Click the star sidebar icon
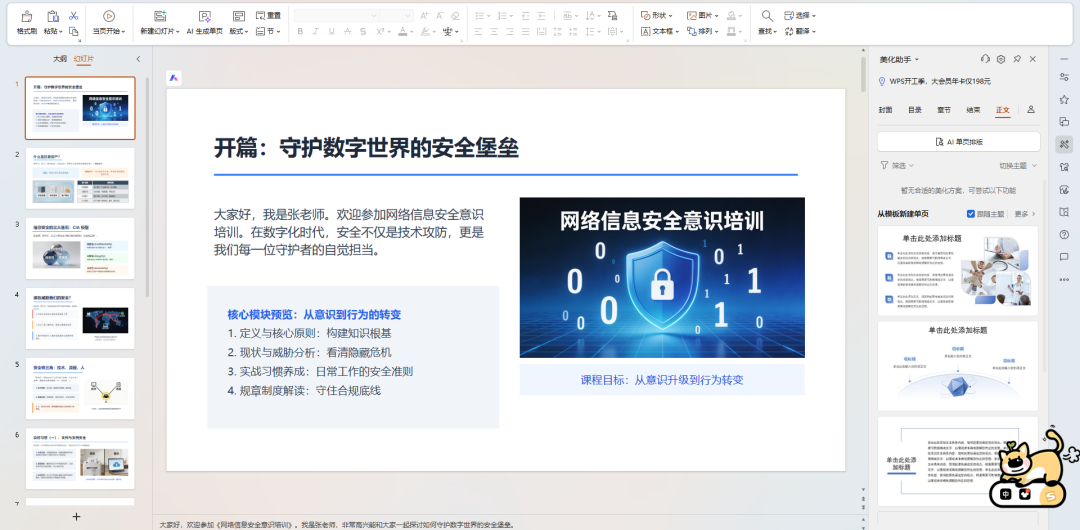 coord(1064,99)
